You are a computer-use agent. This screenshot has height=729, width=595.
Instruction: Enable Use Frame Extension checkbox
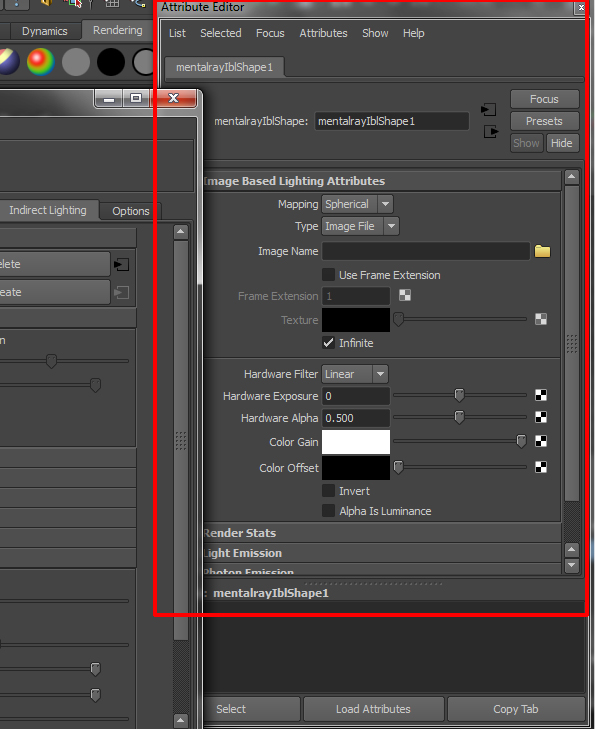(x=328, y=274)
